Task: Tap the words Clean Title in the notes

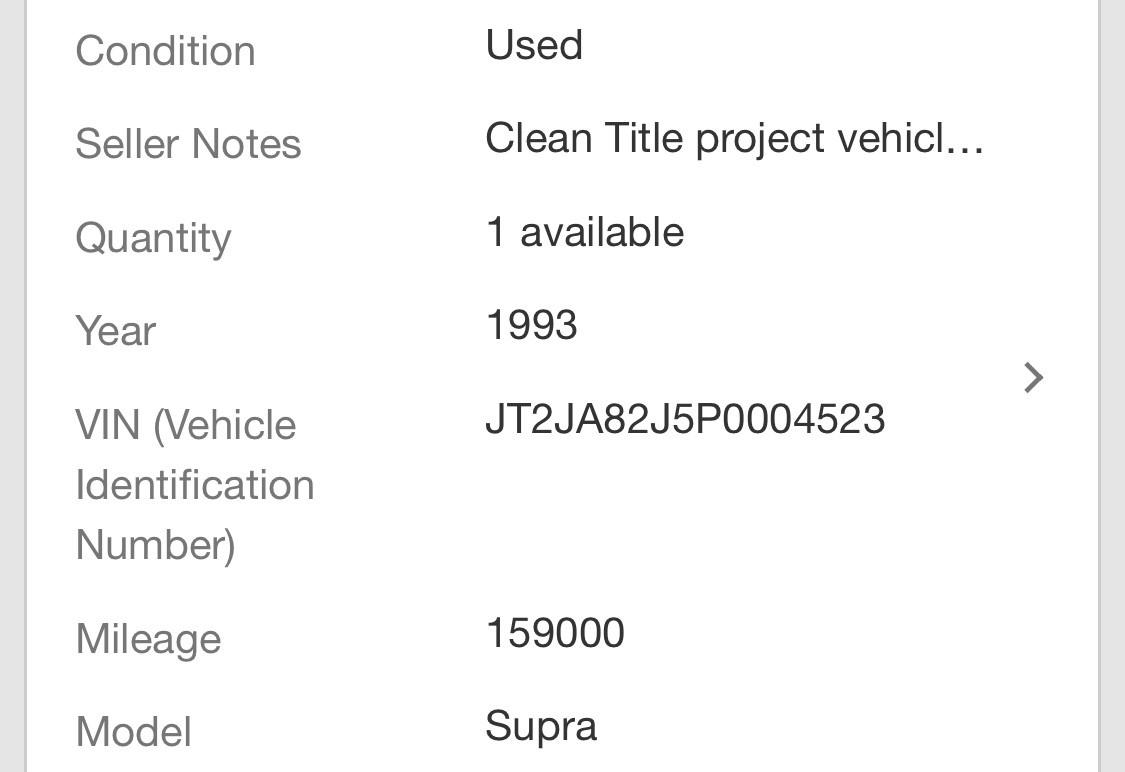Action: click(585, 138)
